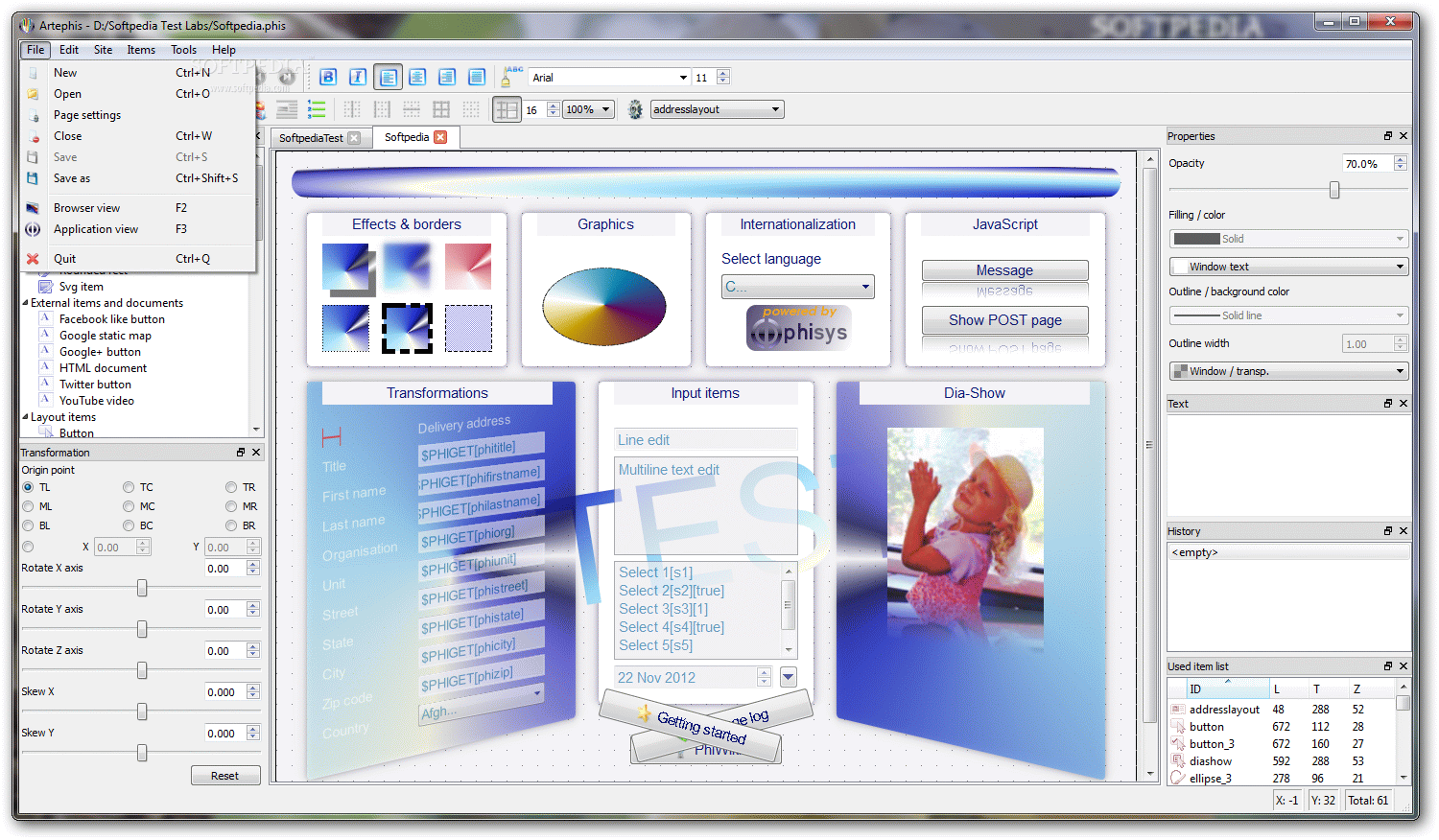Select Facebook like button tree item

(x=111, y=319)
